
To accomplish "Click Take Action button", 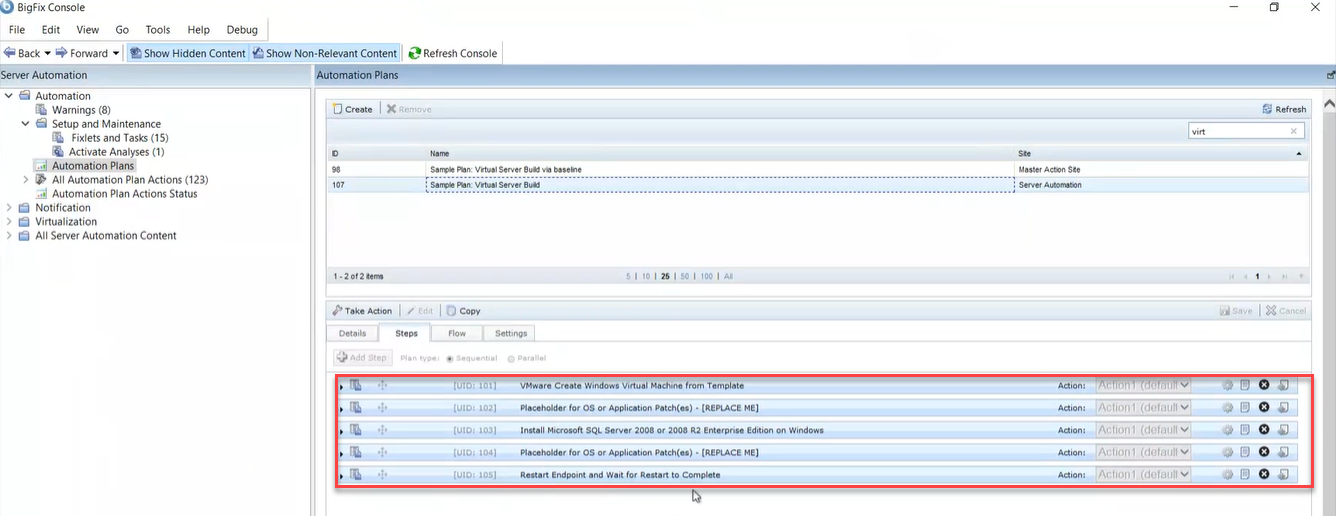I will coord(362,311).
